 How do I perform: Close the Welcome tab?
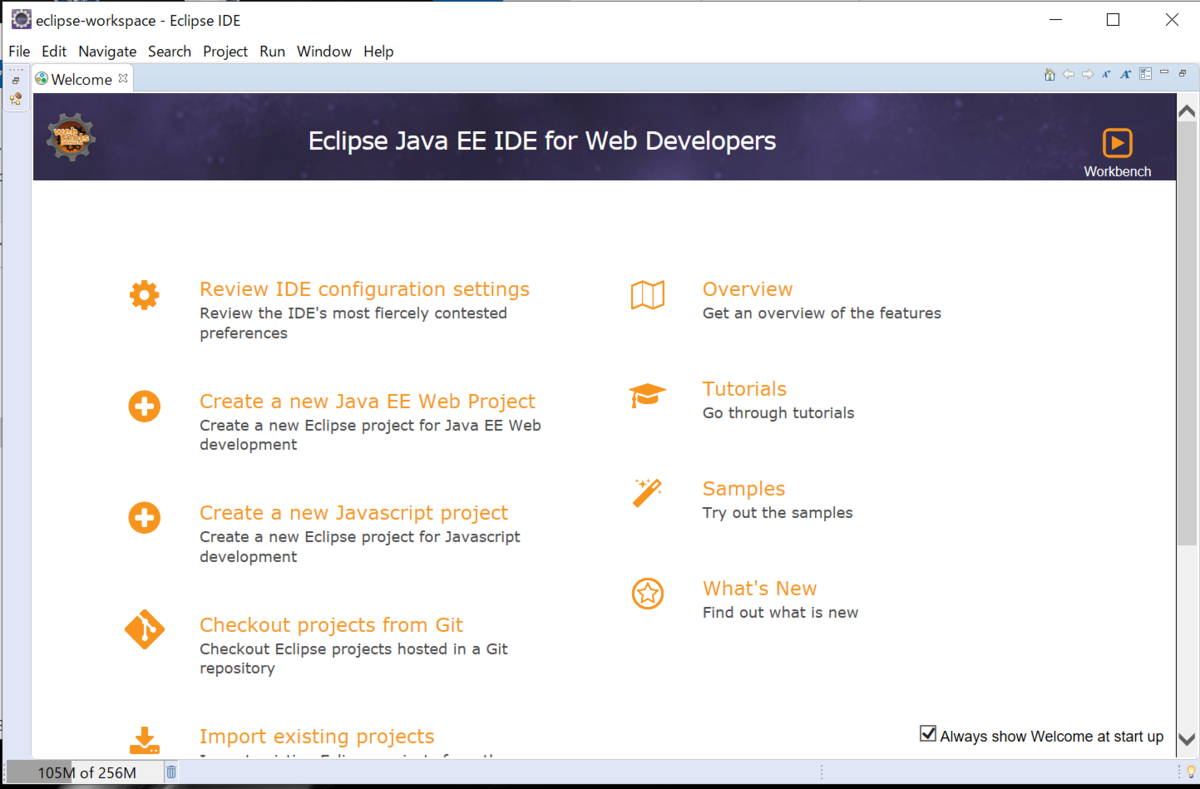click(123, 77)
